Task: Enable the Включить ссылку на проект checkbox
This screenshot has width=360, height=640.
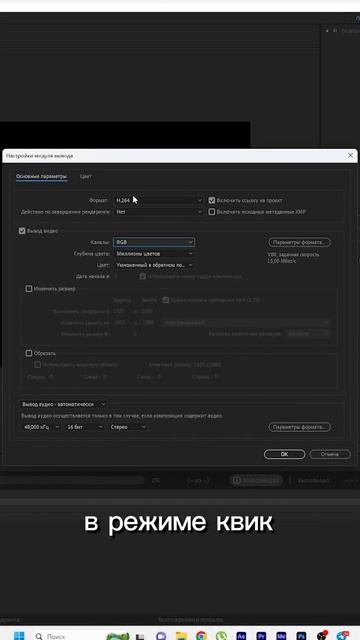Action: pyautogui.click(x=212, y=200)
